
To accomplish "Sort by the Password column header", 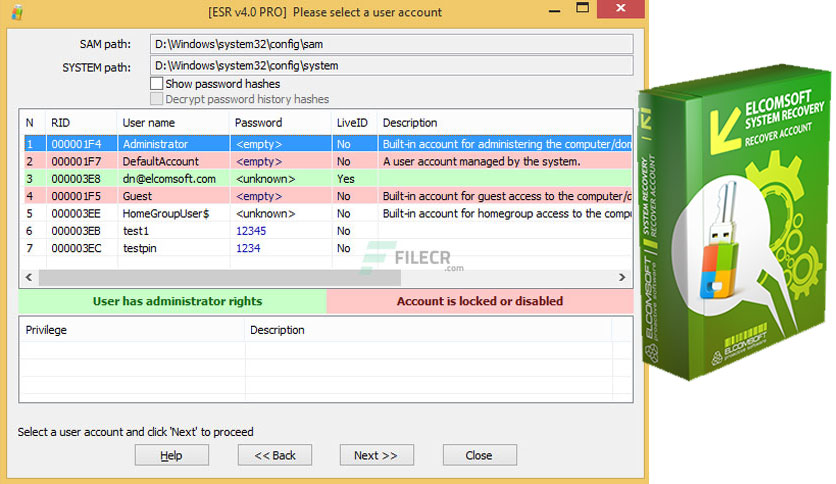I will point(259,123).
